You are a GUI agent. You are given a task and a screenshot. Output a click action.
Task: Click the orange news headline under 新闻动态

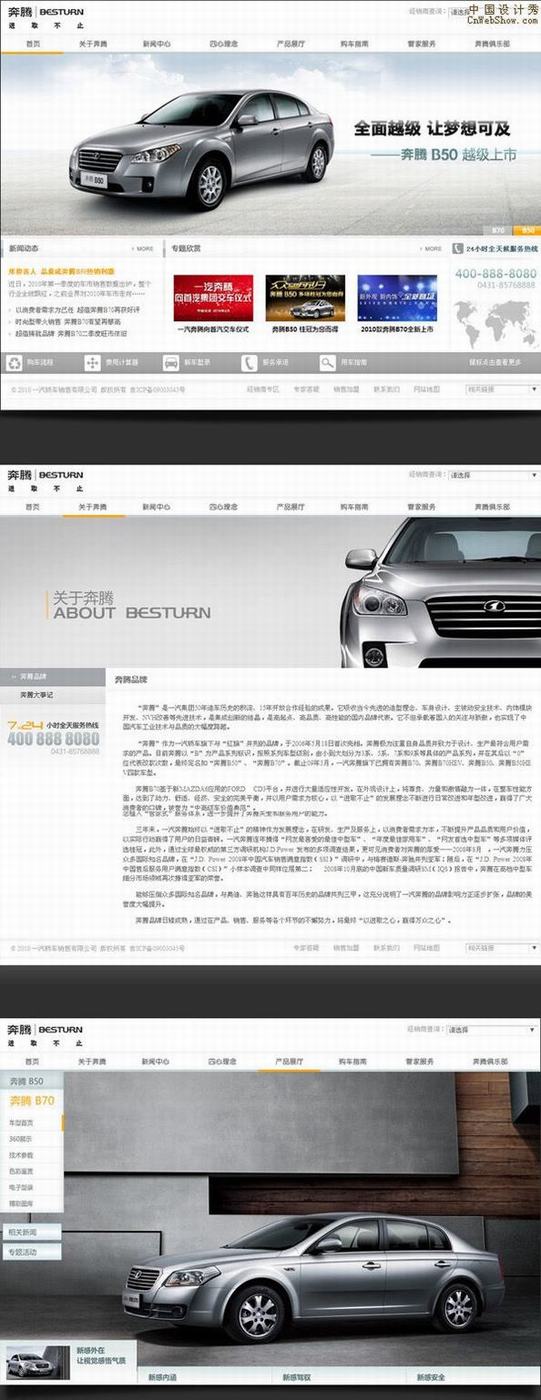coord(62,271)
